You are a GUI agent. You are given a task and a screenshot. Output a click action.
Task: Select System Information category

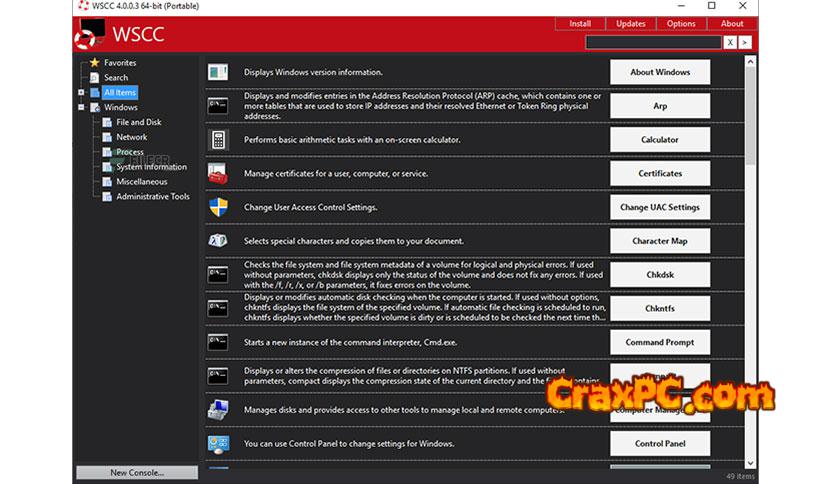pyautogui.click(x=151, y=167)
